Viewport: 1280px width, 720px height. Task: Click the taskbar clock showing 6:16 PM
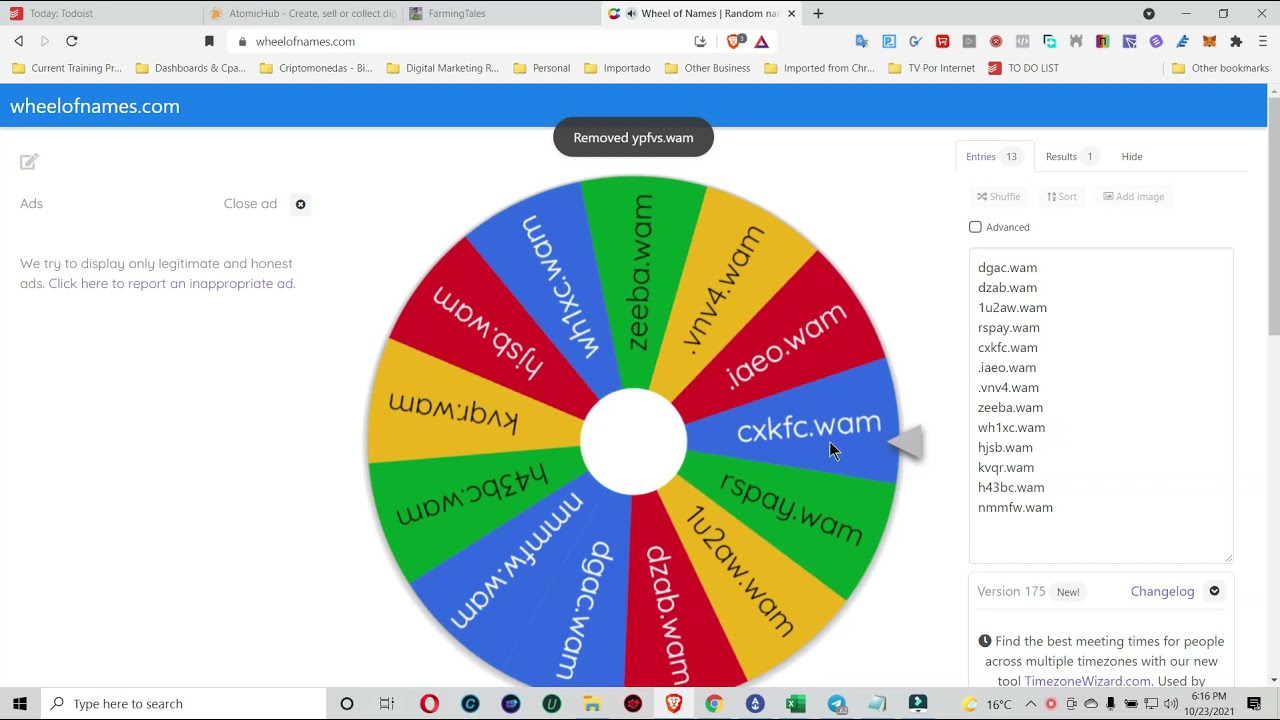1208,704
